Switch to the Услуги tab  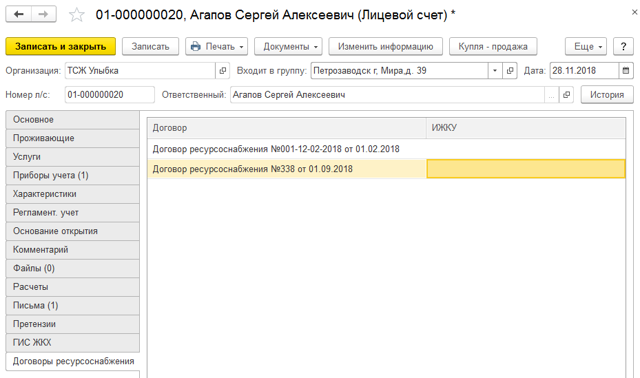[x=72, y=157]
